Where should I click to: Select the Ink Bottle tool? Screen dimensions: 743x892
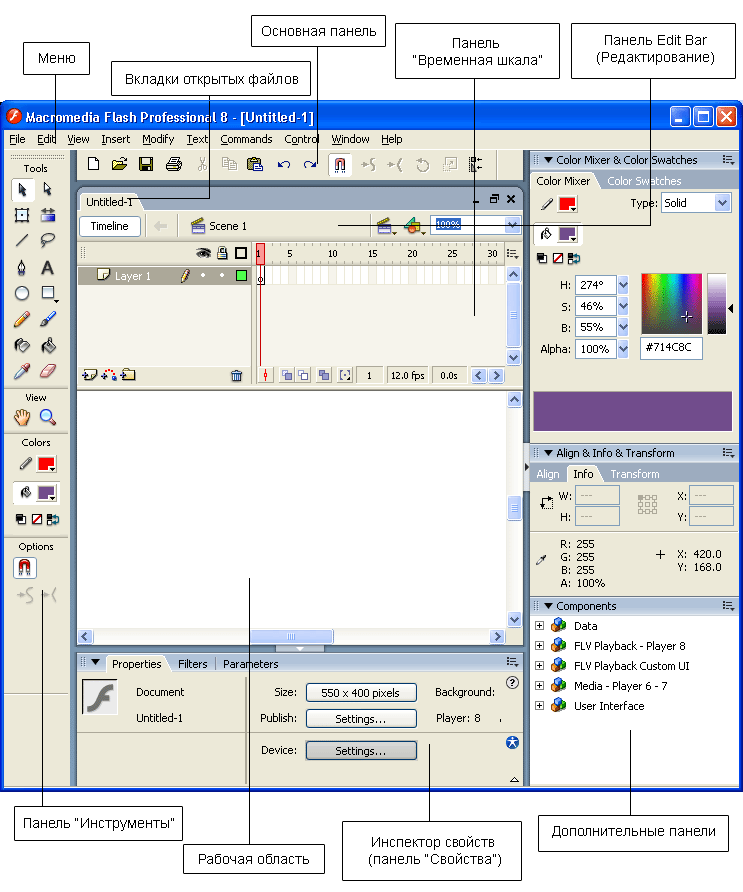point(22,345)
